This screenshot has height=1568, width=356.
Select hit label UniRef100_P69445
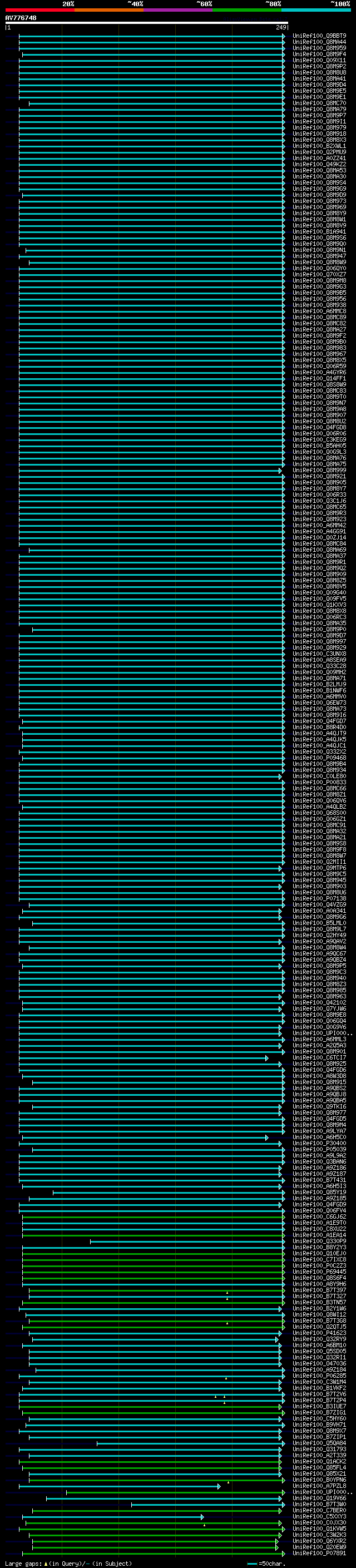[x=319, y=1272]
